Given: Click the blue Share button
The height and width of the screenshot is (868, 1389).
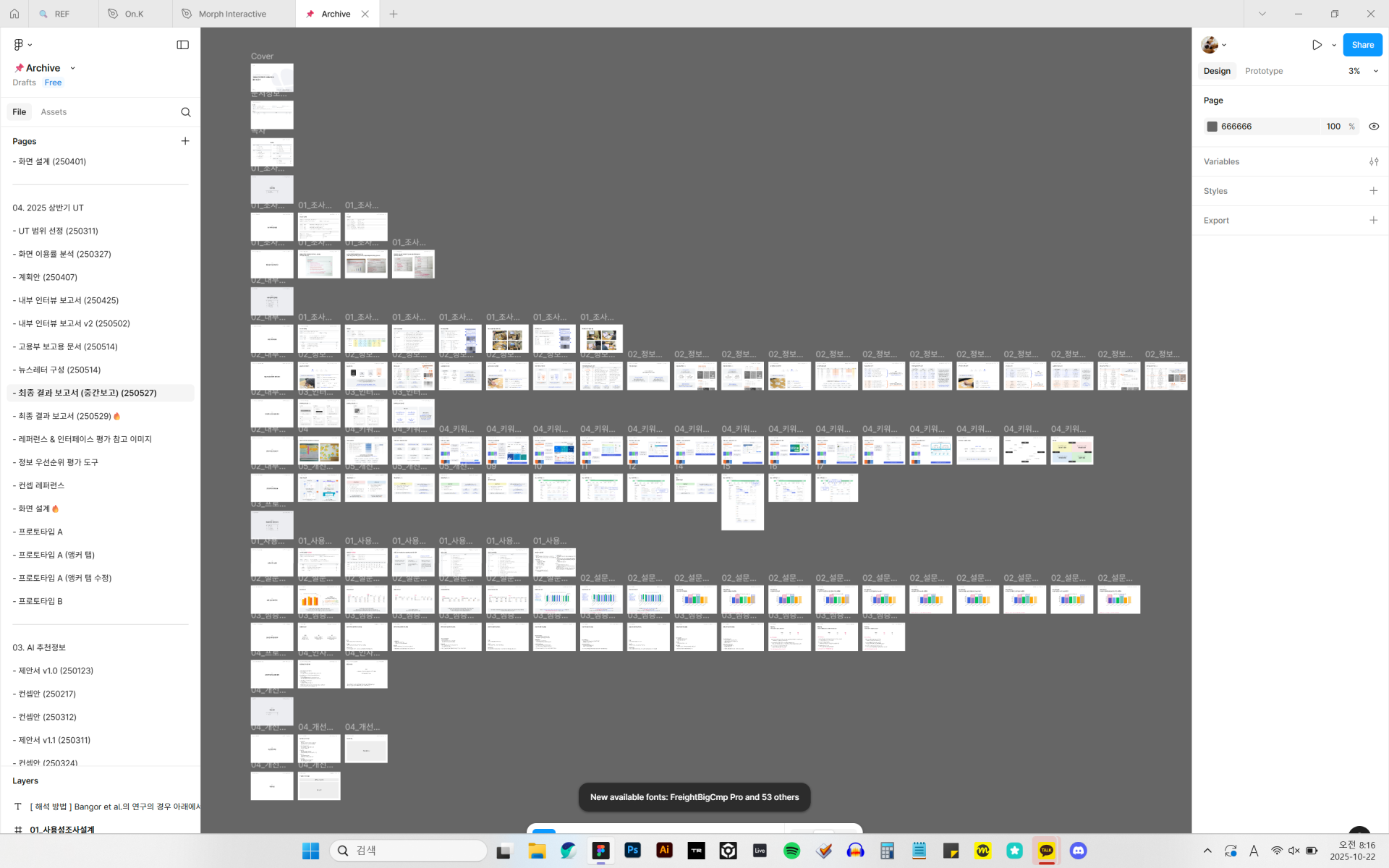Looking at the screenshot, I should (x=1362, y=45).
